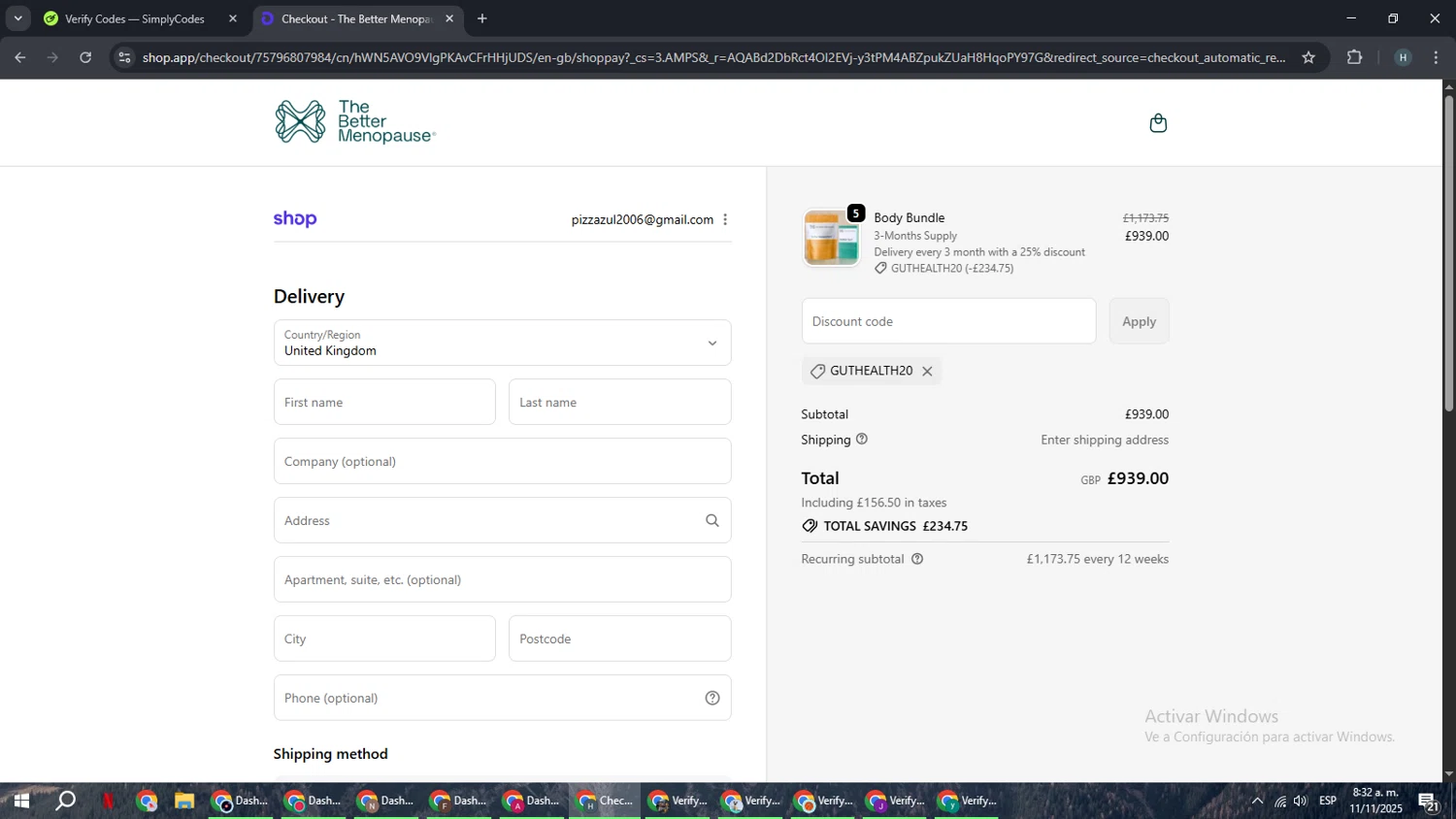Switch ESP keyboard language indicator

point(1328,801)
